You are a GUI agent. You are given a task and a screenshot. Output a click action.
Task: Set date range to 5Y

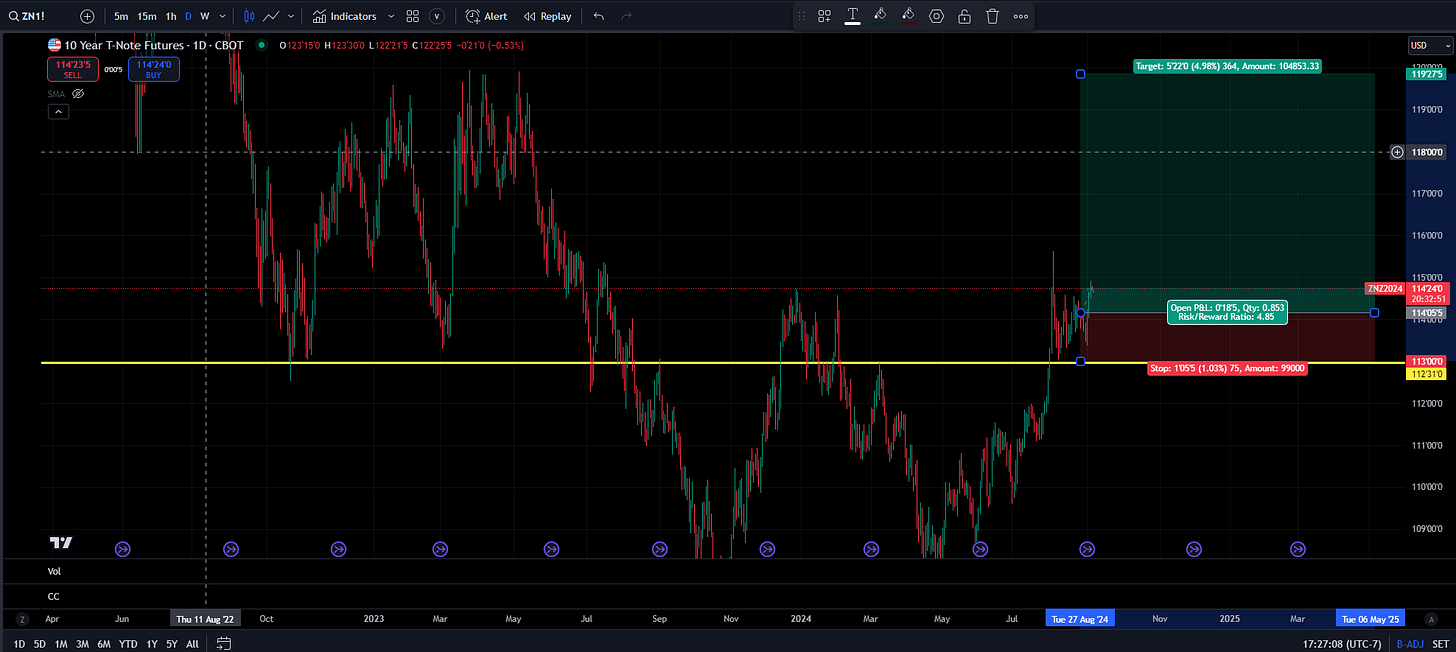172,643
